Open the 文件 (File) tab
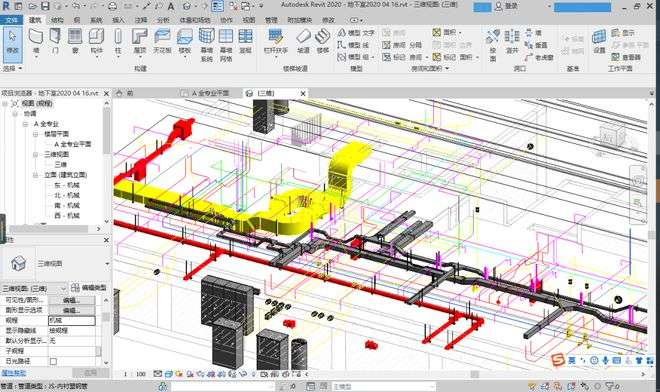This screenshot has height=392, width=660. click(11, 20)
